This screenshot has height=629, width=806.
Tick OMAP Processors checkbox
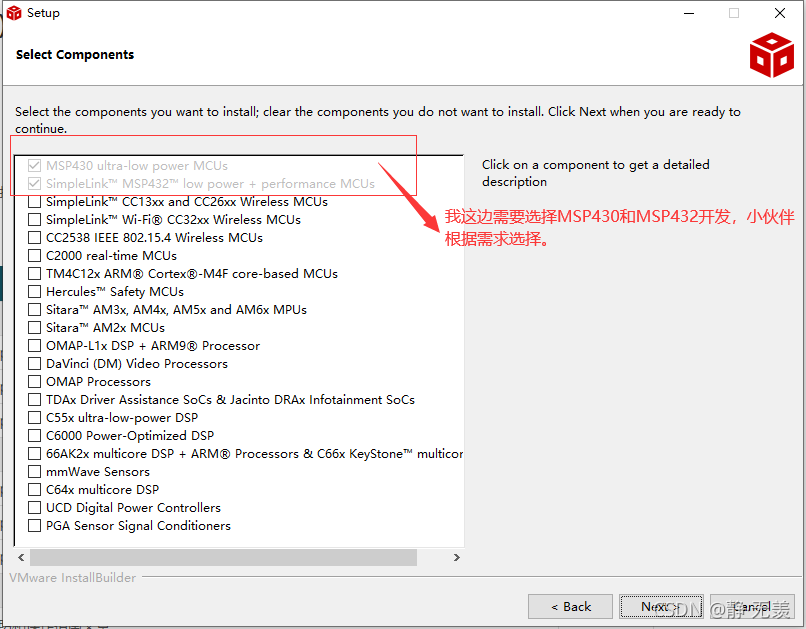click(x=34, y=381)
